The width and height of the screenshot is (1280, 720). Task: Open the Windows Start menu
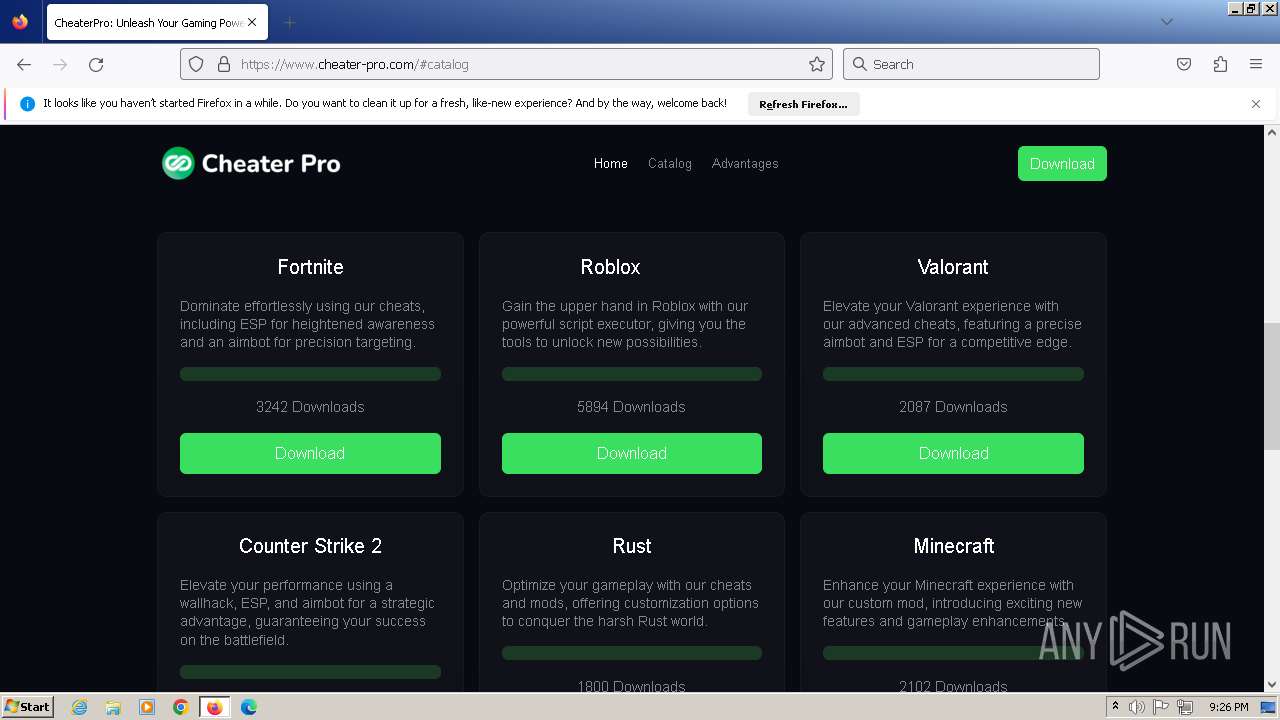pyautogui.click(x=27, y=707)
